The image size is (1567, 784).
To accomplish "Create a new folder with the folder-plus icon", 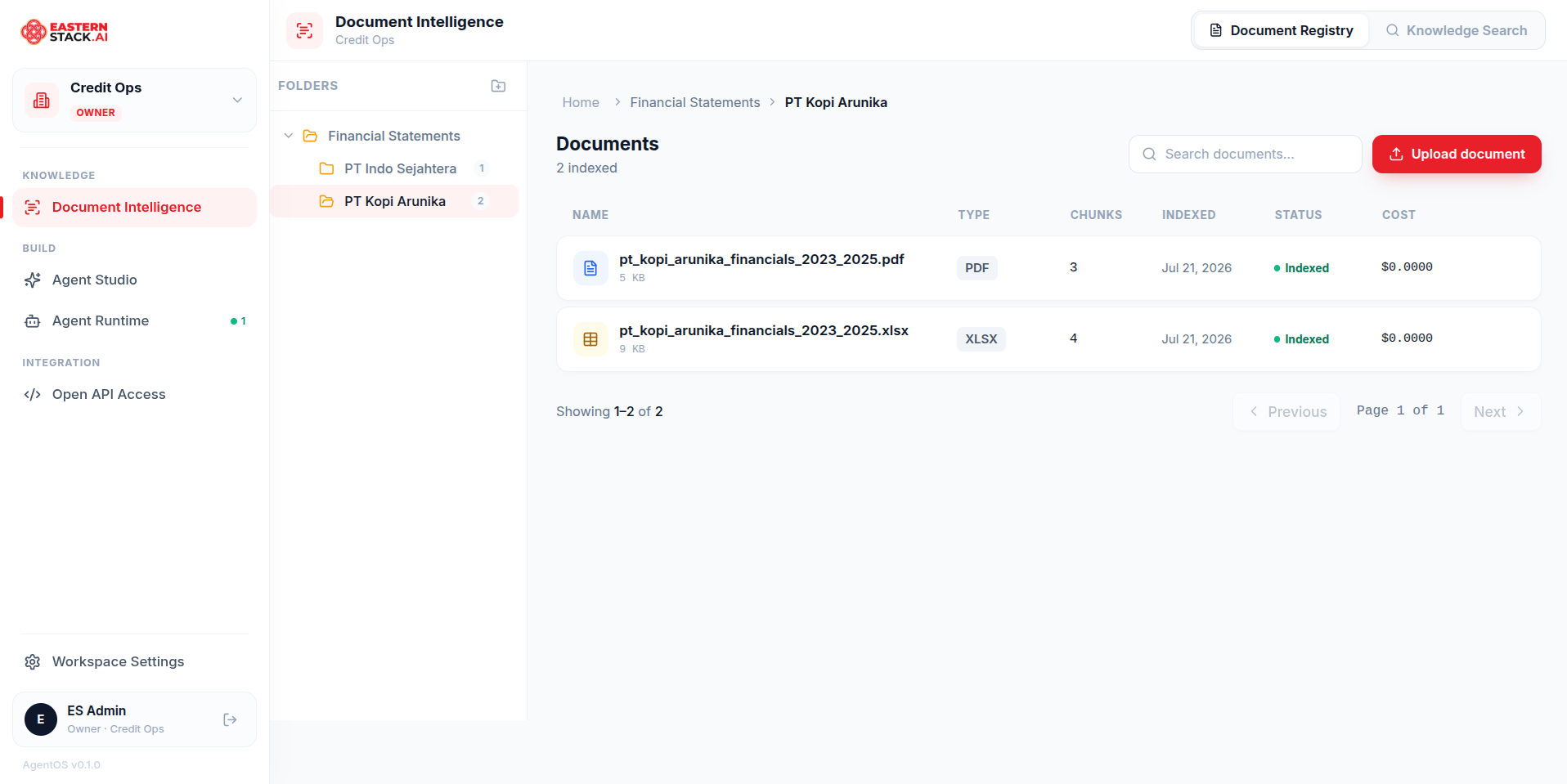I will click(x=498, y=86).
